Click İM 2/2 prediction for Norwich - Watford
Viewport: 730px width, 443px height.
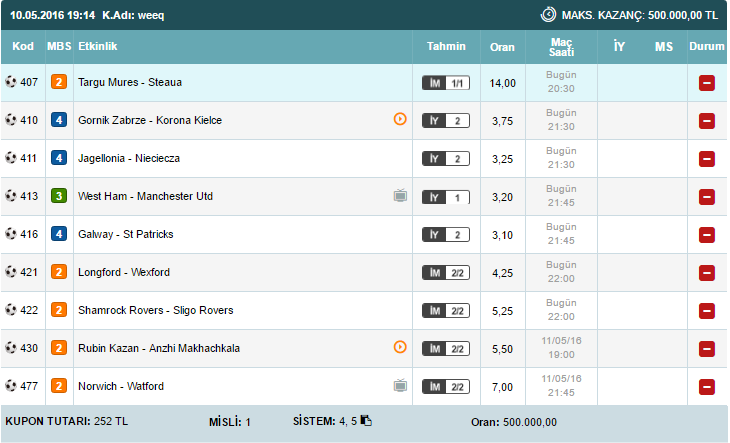[x=446, y=387]
